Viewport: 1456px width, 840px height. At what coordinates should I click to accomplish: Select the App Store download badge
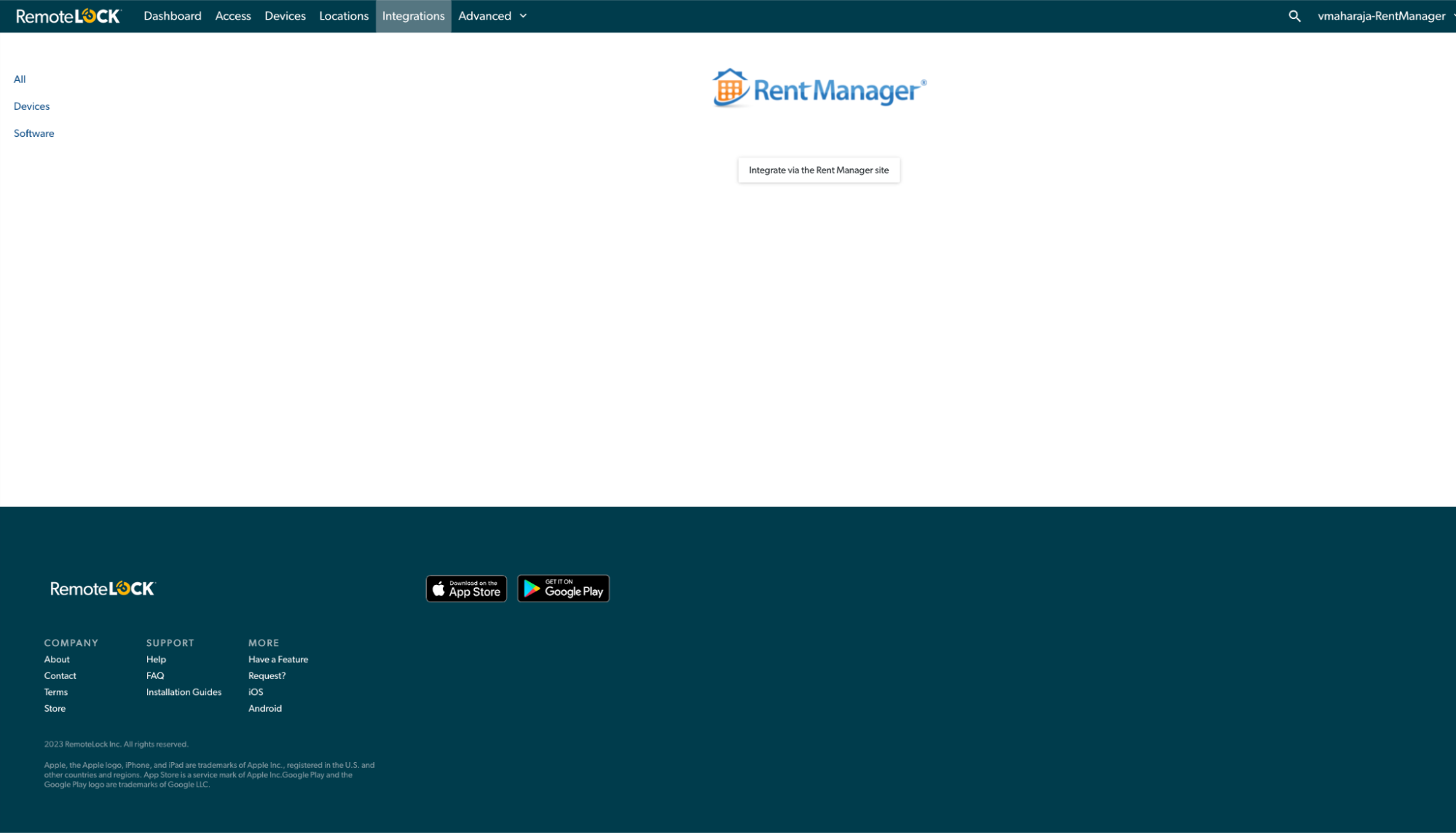point(466,588)
